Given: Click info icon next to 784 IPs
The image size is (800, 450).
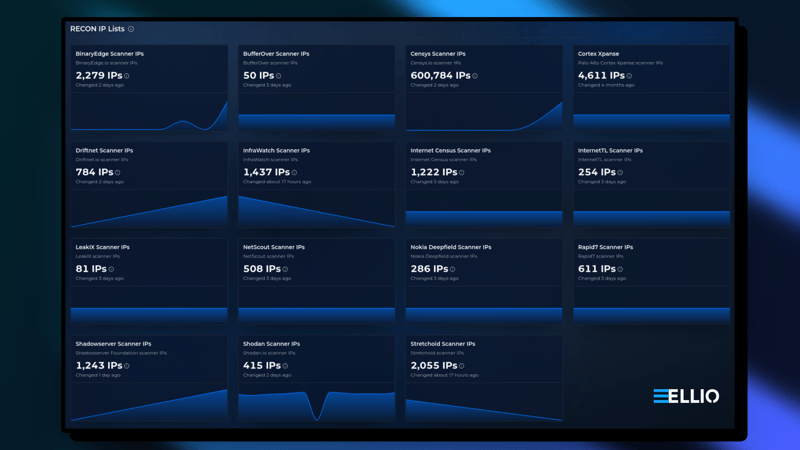Looking at the screenshot, I should 117,173.
